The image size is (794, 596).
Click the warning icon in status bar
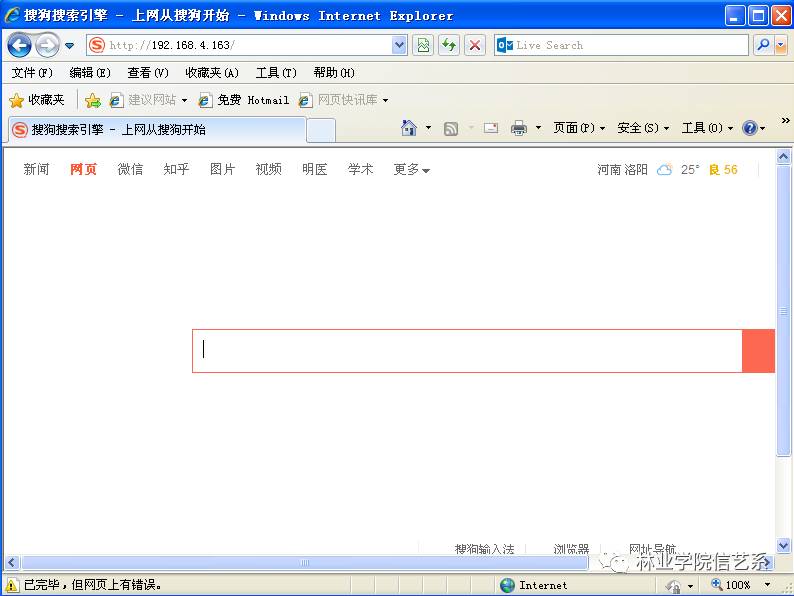tap(12, 585)
